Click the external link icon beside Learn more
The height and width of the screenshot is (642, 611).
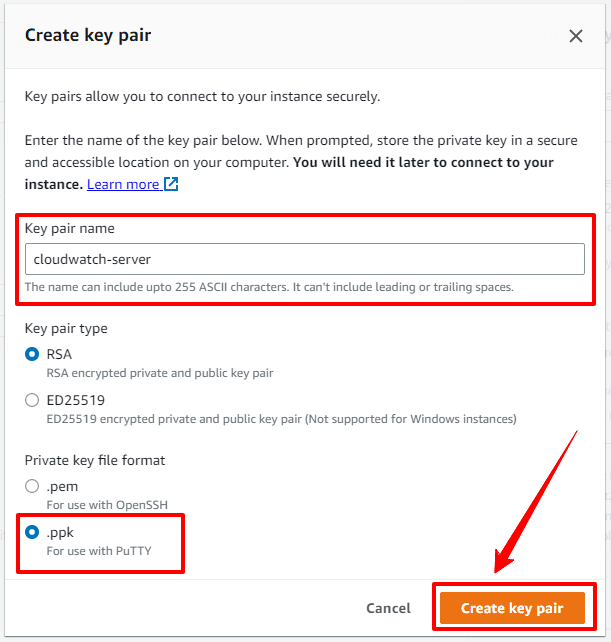(171, 184)
